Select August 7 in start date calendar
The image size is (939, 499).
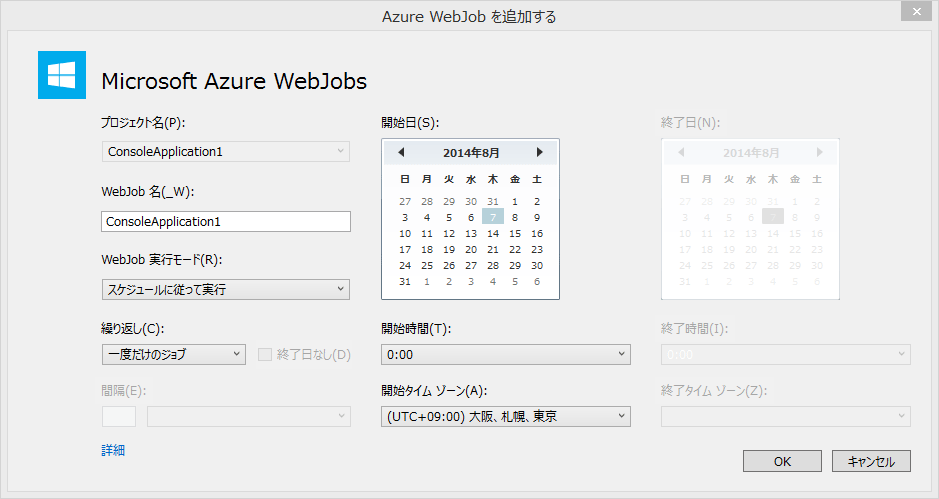pos(493,217)
